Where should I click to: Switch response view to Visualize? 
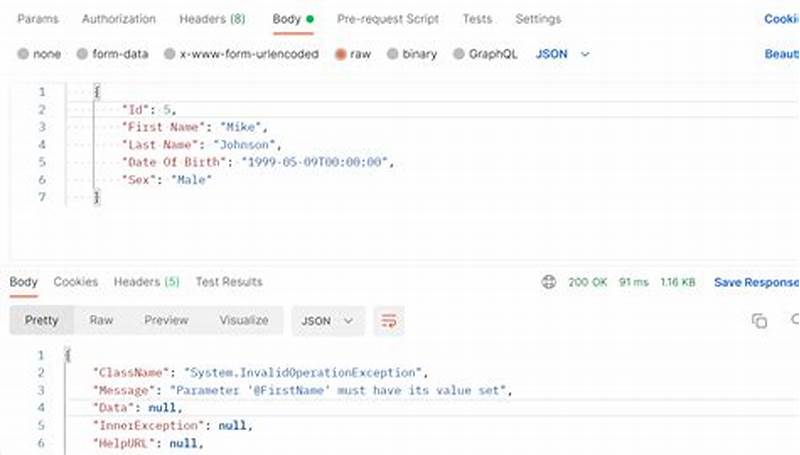(244, 320)
